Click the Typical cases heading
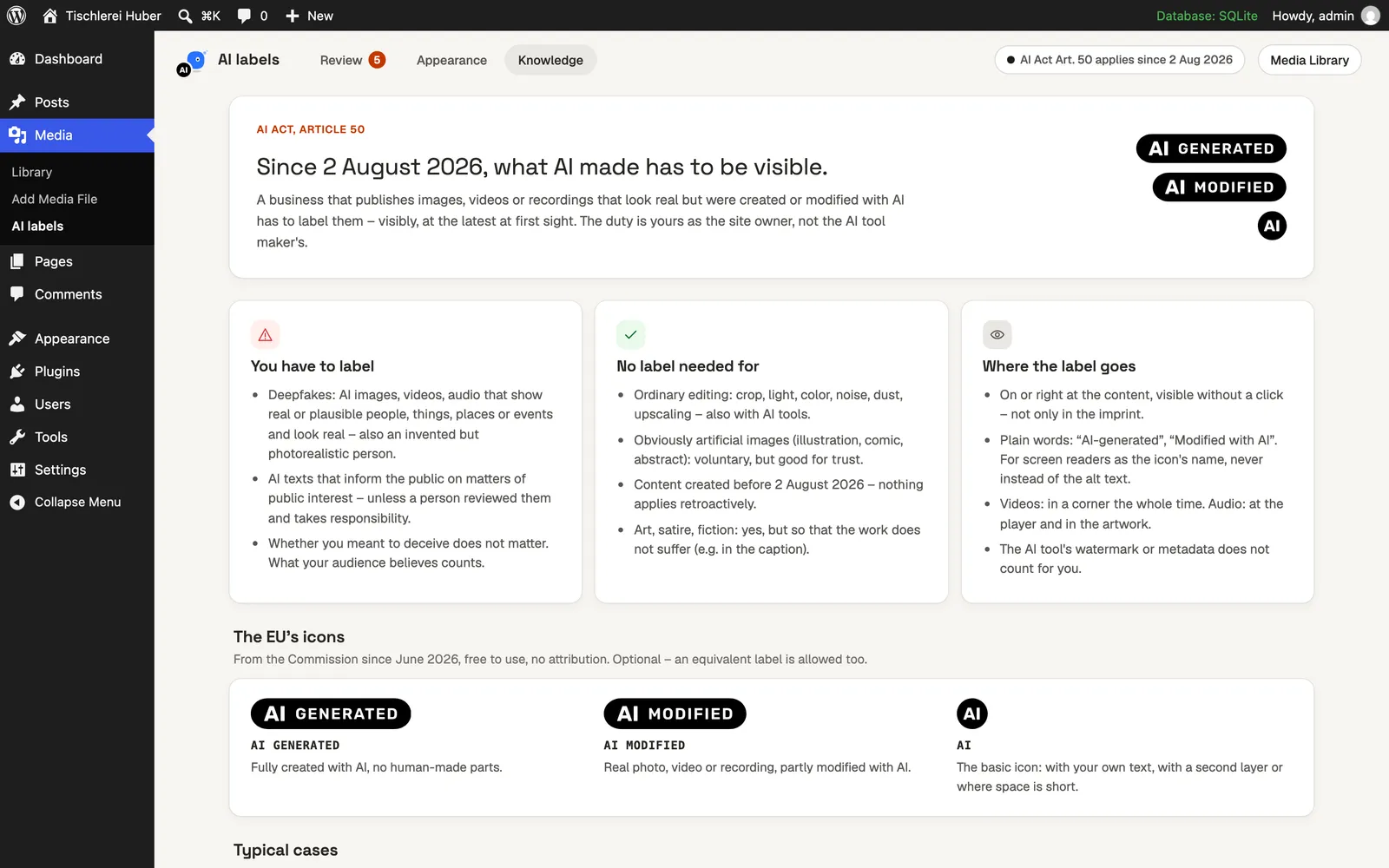Viewport: 1389px width, 868px height. (x=286, y=850)
